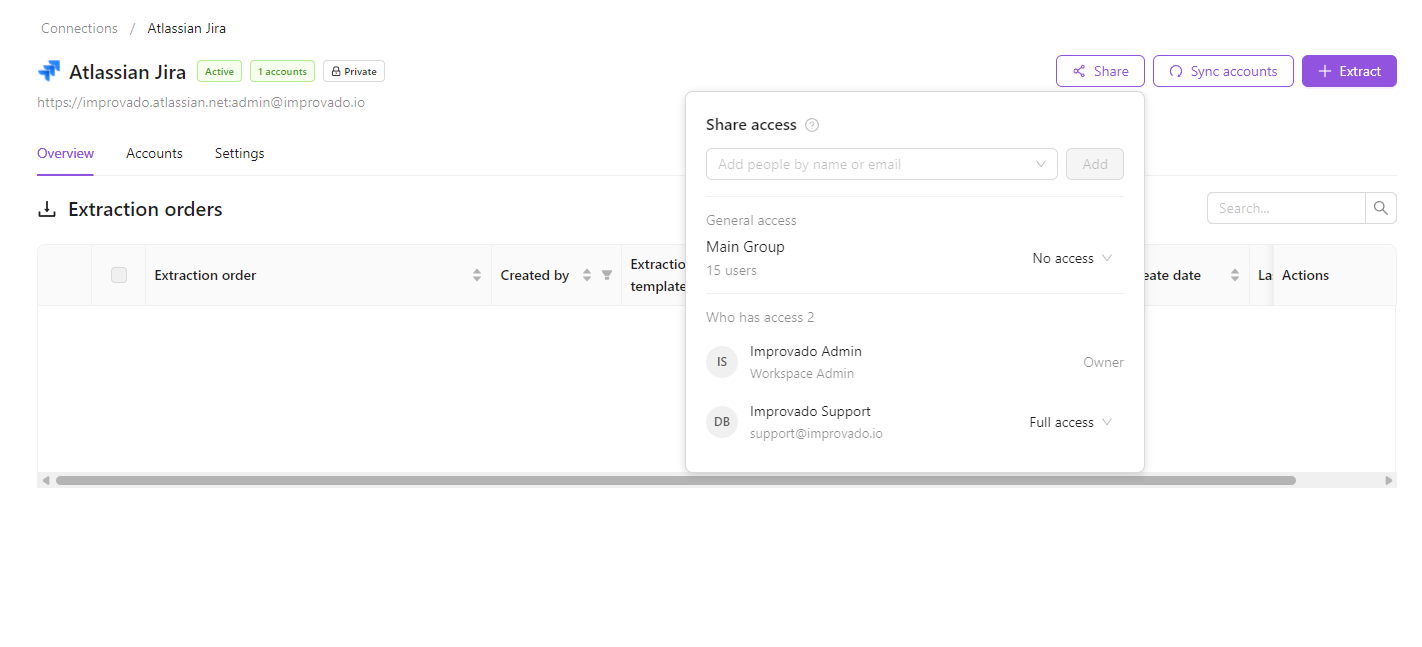
Task: Click the Extraction orders heading
Action: pyautogui.click(x=145, y=209)
